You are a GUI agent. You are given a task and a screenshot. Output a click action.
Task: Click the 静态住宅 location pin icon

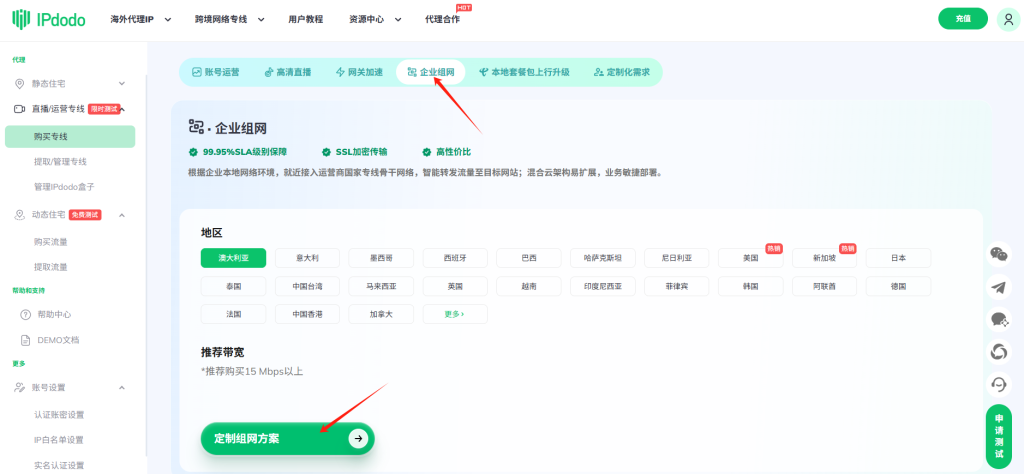[x=20, y=84]
